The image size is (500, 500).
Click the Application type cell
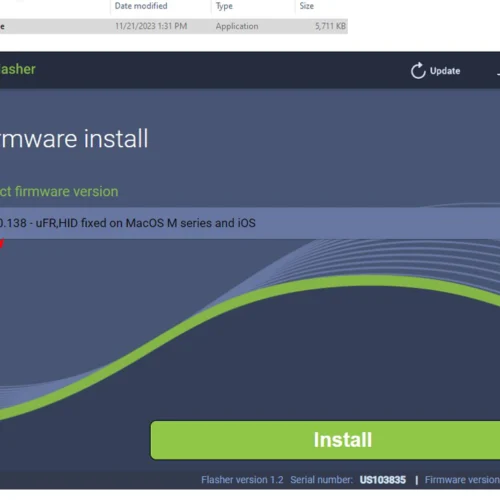[x=237, y=26]
